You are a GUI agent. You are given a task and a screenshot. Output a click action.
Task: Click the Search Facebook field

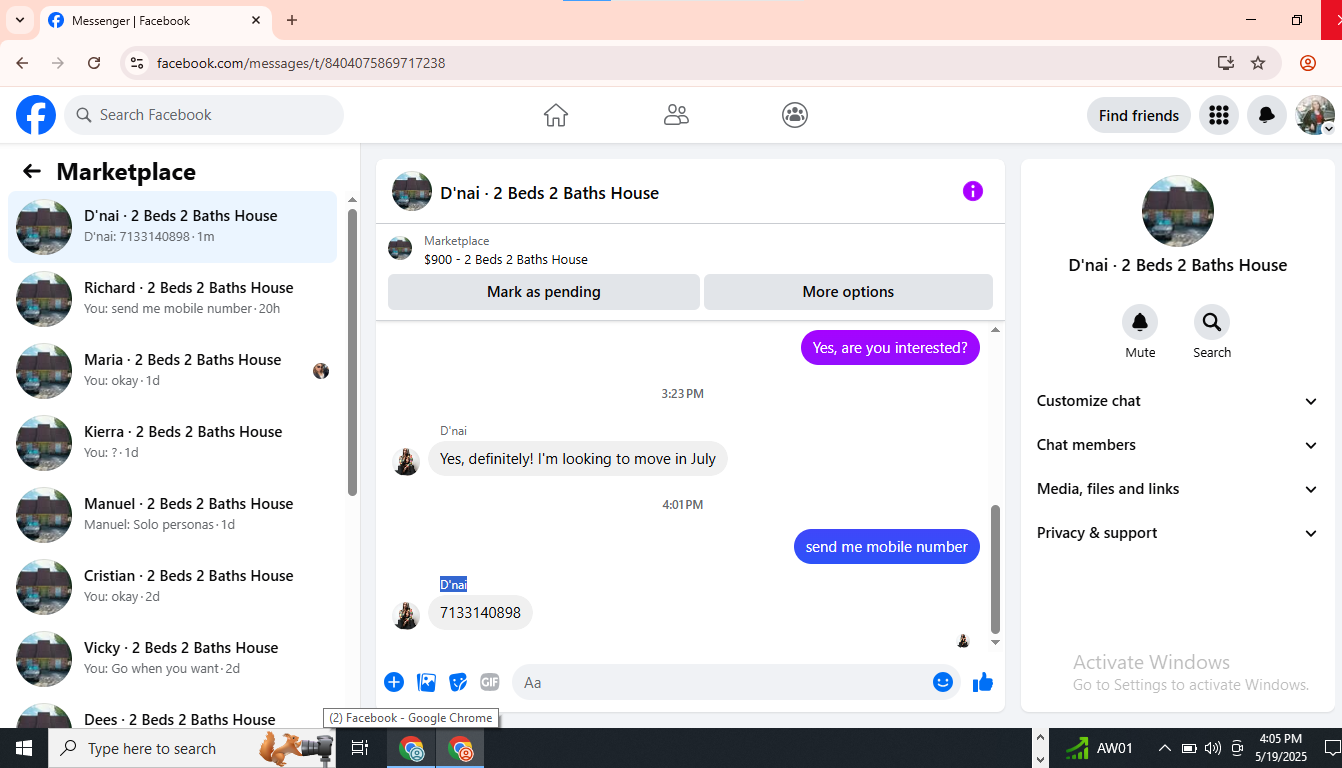coord(204,115)
